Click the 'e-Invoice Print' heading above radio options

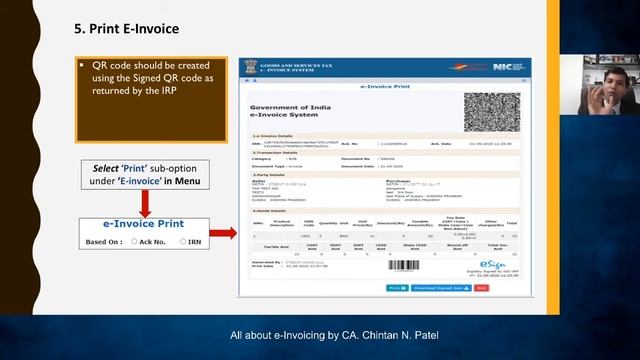click(x=144, y=224)
